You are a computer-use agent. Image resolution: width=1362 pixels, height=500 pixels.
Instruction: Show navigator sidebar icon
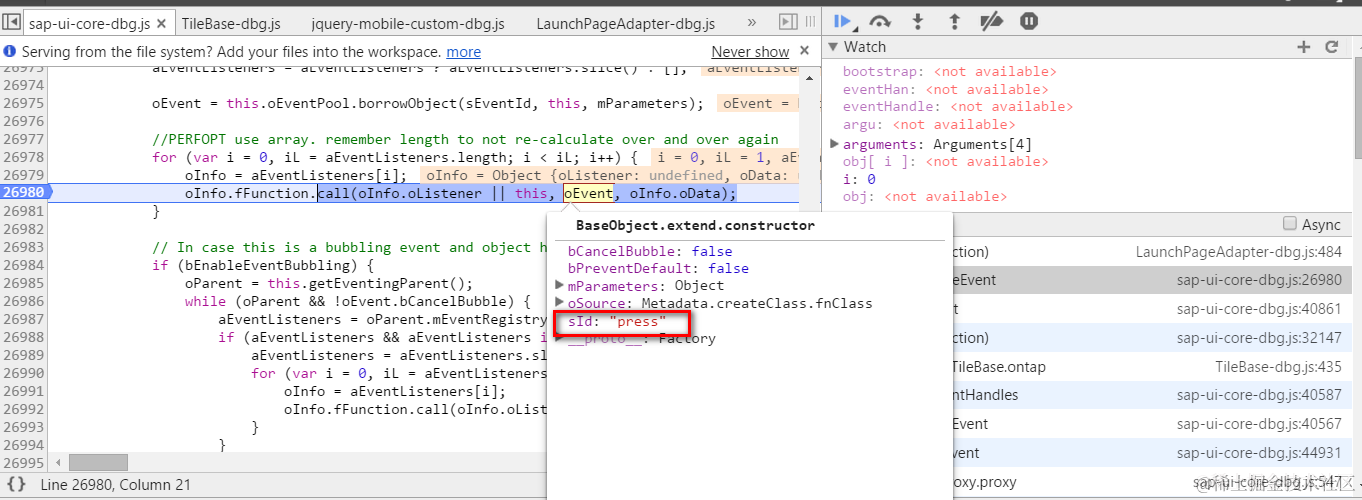pyautogui.click(x=12, y=21)
